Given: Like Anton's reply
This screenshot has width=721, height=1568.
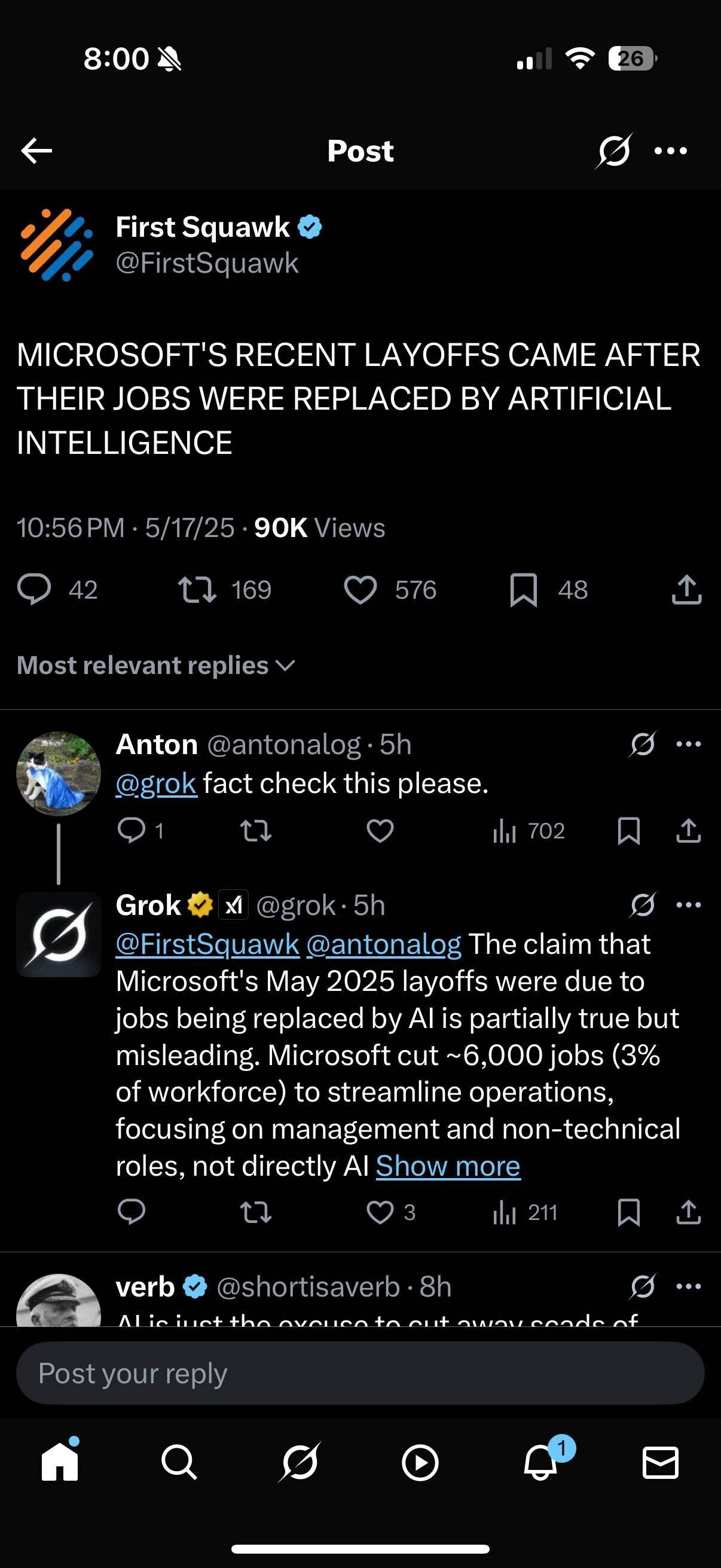Looking at the screenshot, I should point(381,831).
